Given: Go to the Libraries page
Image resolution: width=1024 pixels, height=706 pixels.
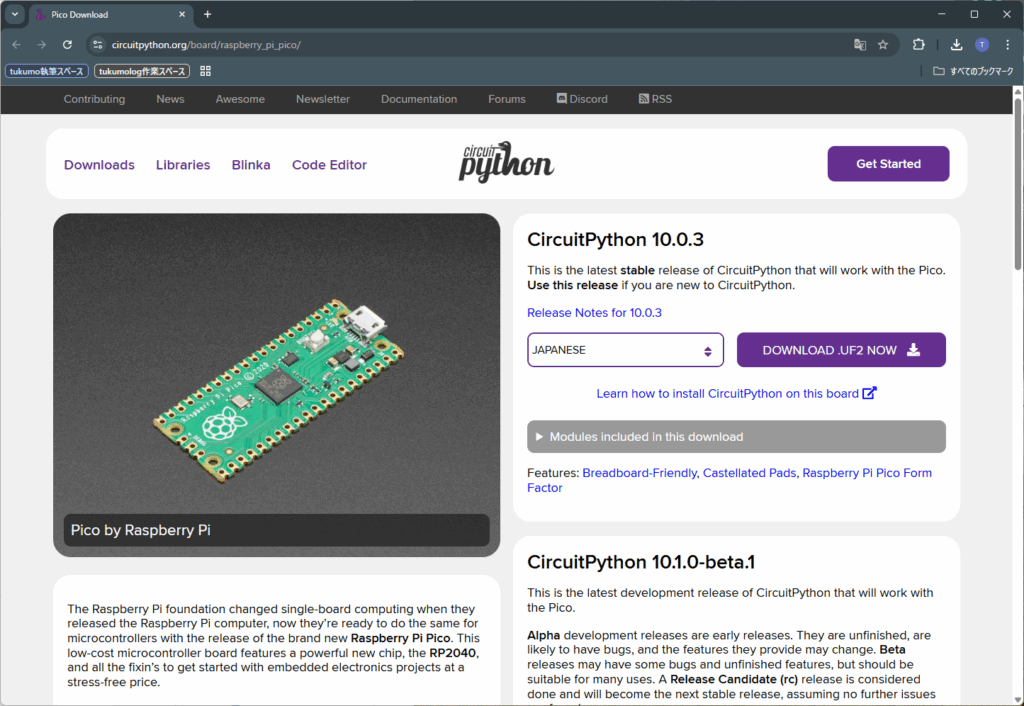Looking at the screenshot, I should 183,165.
